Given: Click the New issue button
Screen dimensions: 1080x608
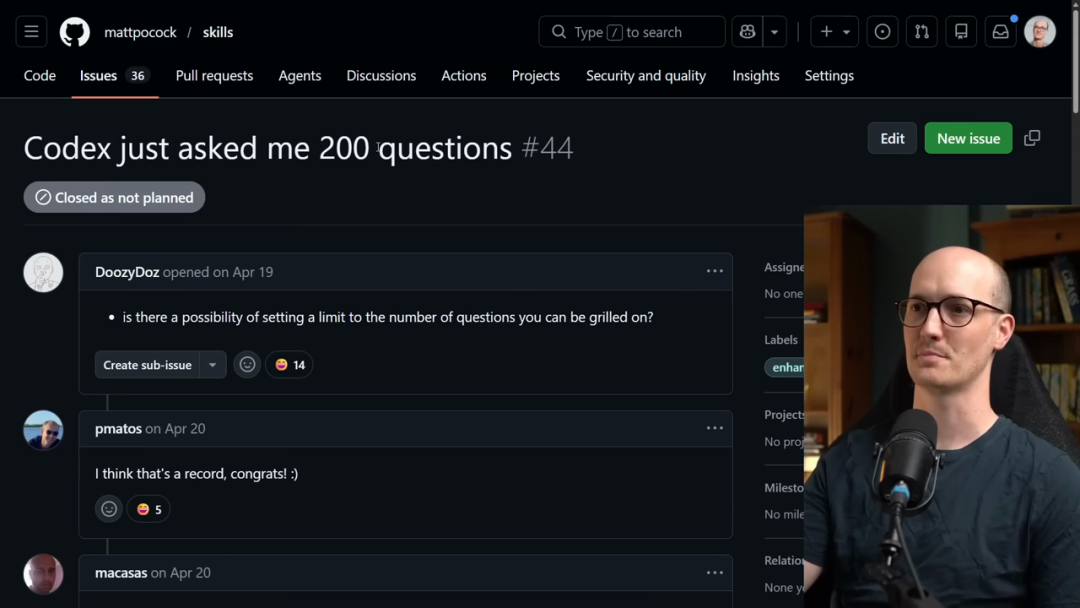Looking at the screenshot, I should [968, 138].
